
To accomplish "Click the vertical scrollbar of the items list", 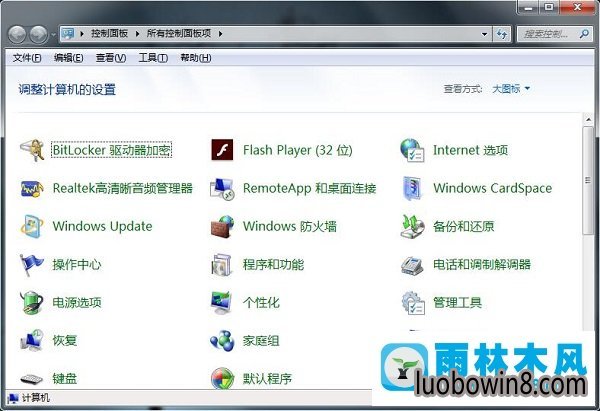I will click(x=589, y=200).
